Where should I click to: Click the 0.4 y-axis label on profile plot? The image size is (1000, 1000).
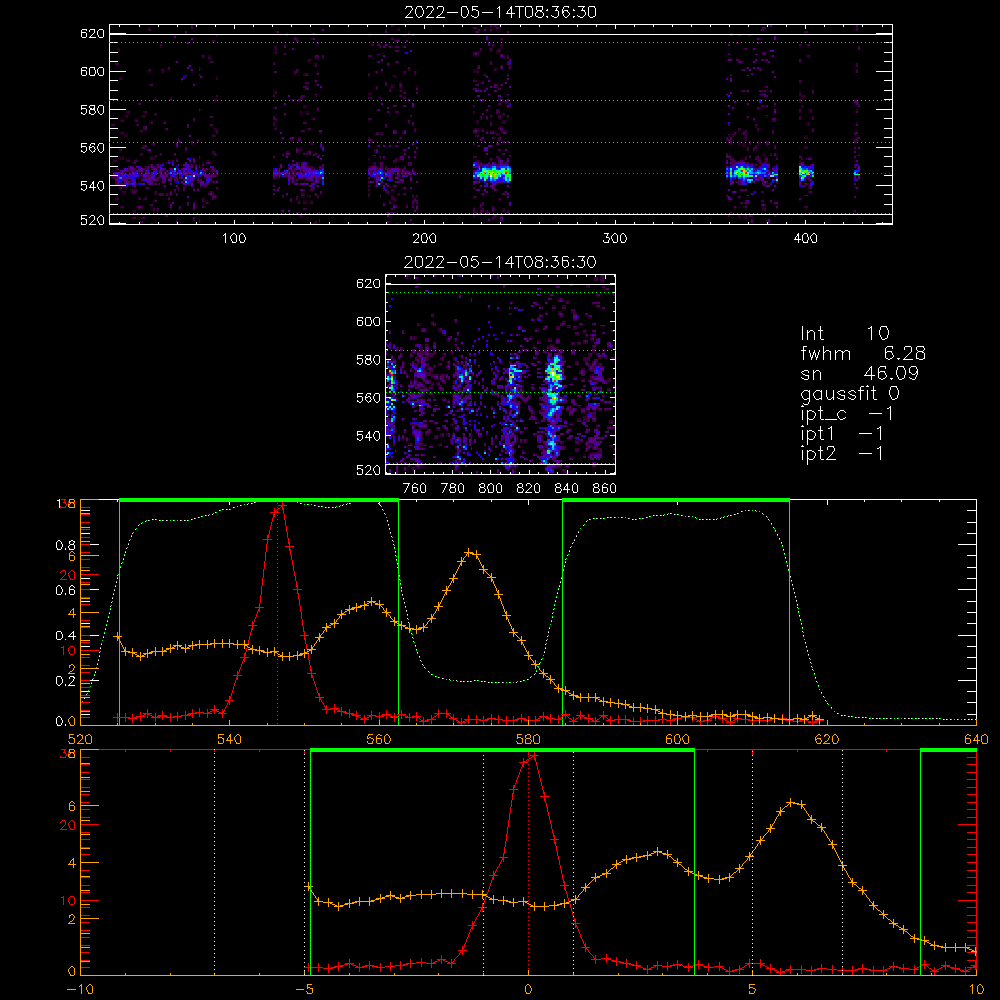65,635
